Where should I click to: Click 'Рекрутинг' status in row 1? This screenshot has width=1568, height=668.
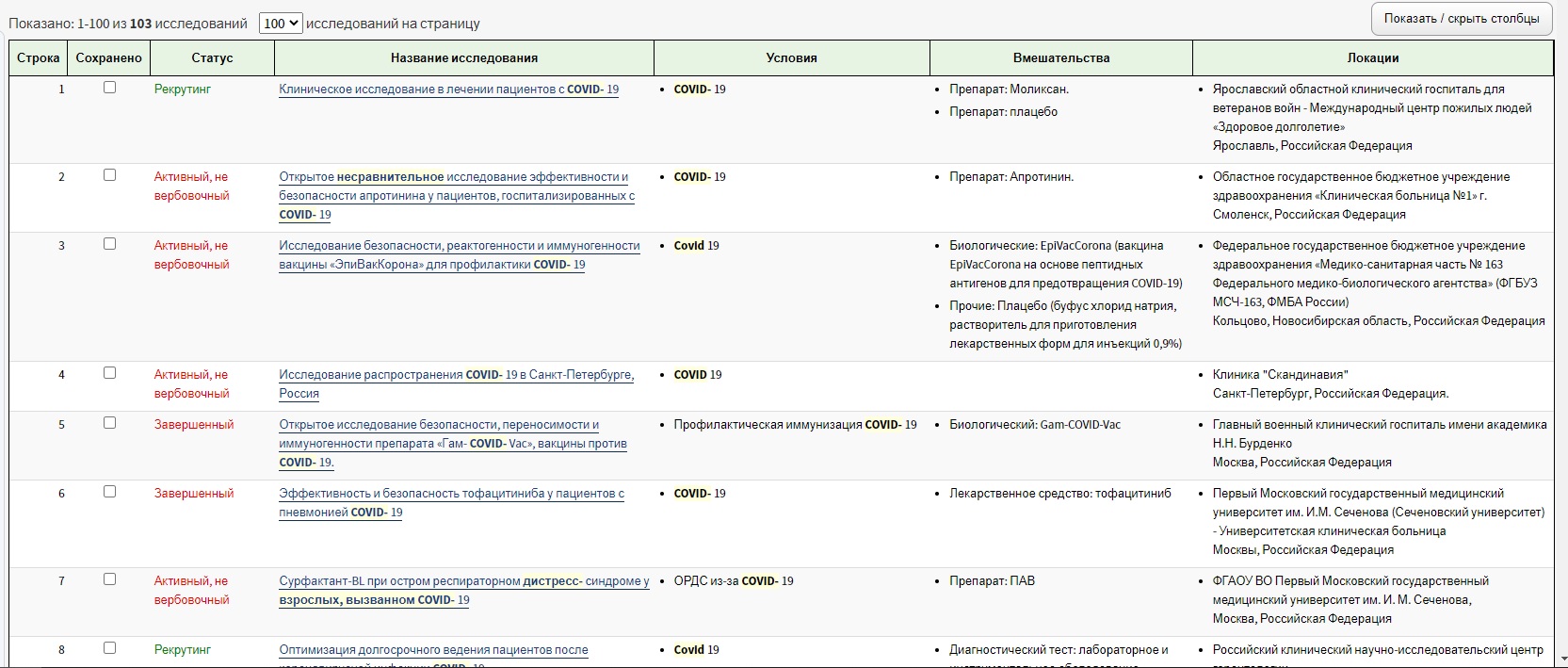(183, 90)
